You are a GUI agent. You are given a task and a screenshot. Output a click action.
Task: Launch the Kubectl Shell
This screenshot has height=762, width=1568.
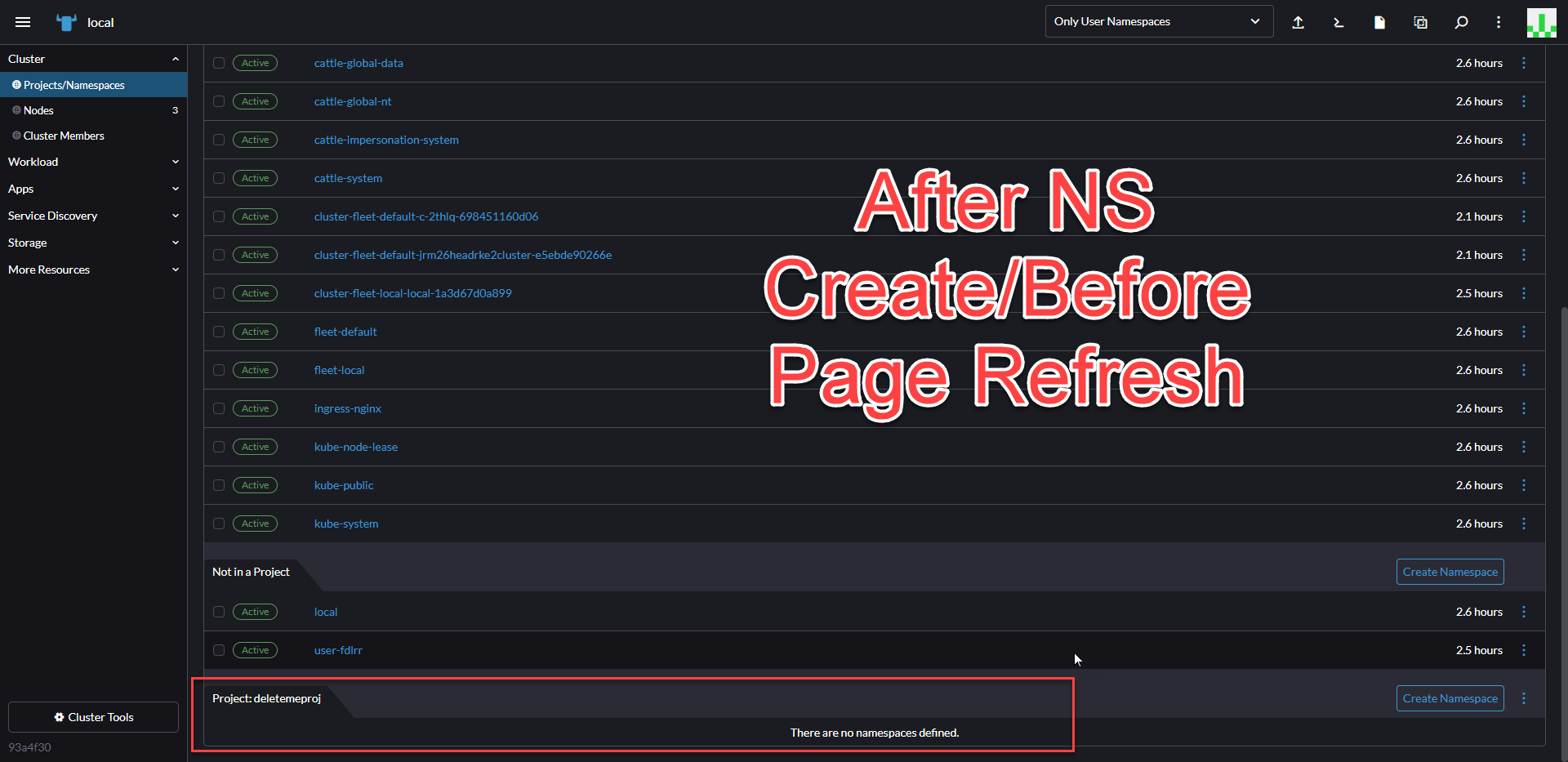coord(1339,22)
